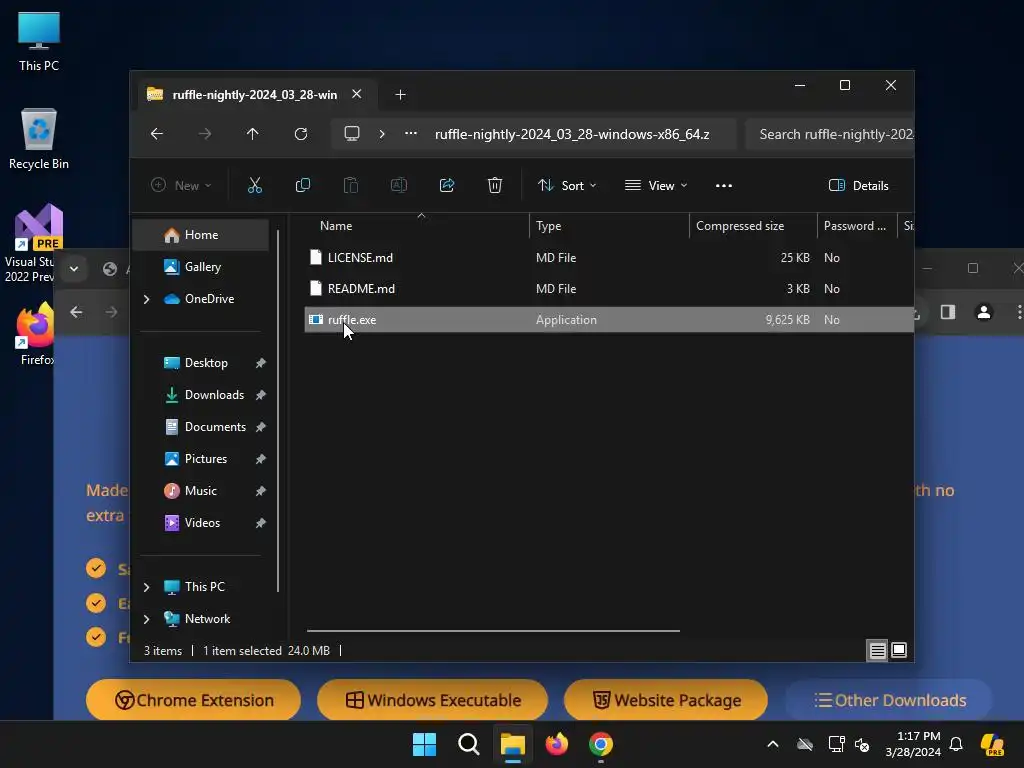Viewport: 1024px width, 768px height.
Task: Open taskbar Search magnifier
Action: point(469,744)
